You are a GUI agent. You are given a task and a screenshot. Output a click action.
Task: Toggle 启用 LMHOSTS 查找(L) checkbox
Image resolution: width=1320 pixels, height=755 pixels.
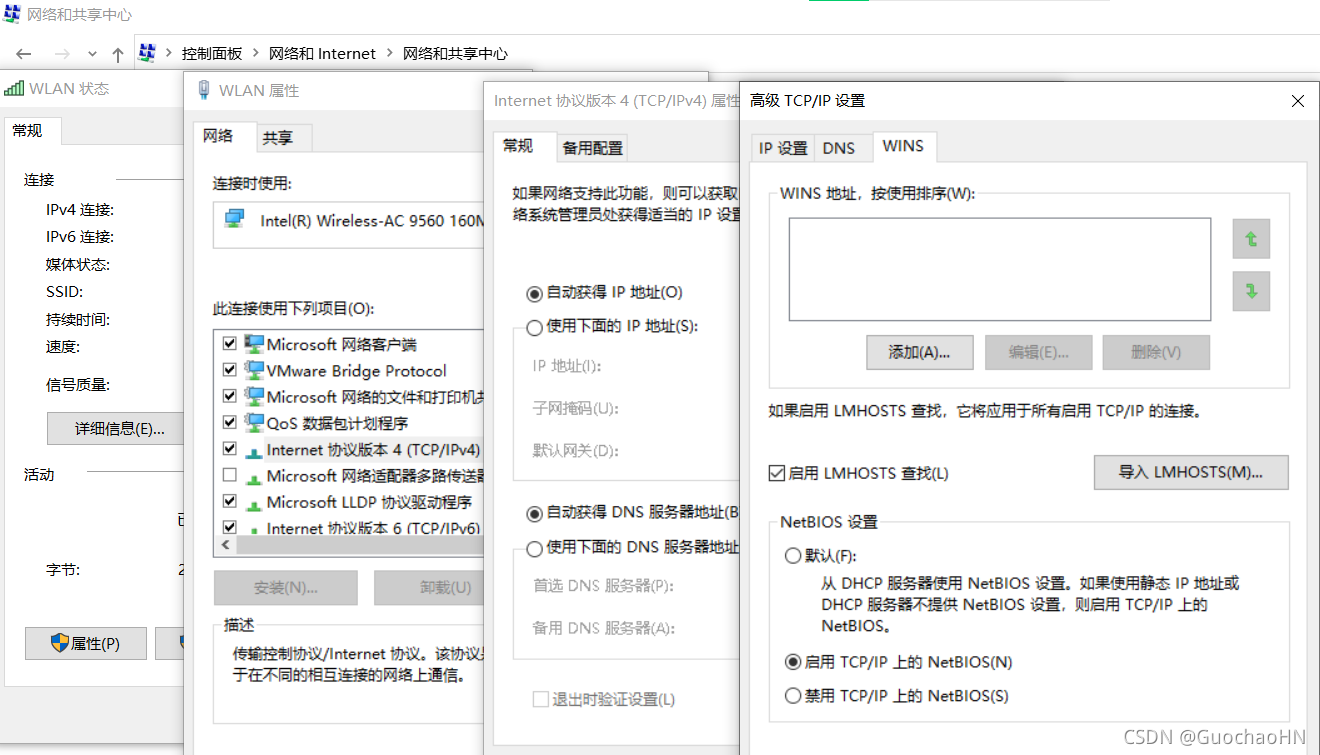(777, 473)
